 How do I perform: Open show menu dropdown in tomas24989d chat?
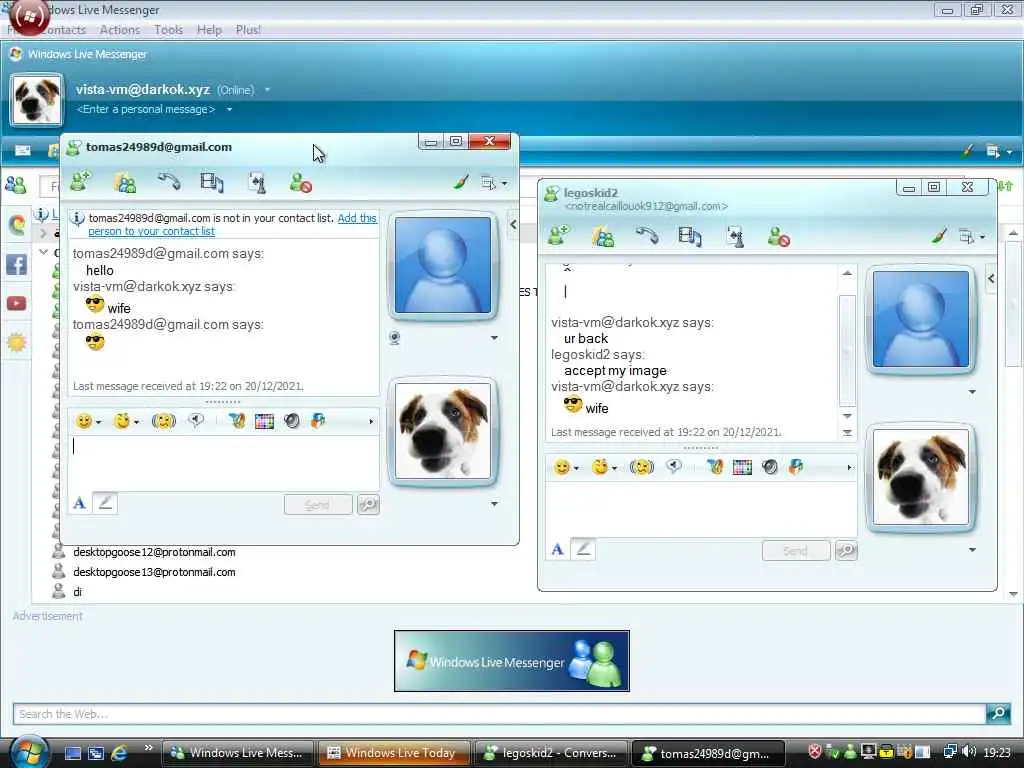(494, 183)
